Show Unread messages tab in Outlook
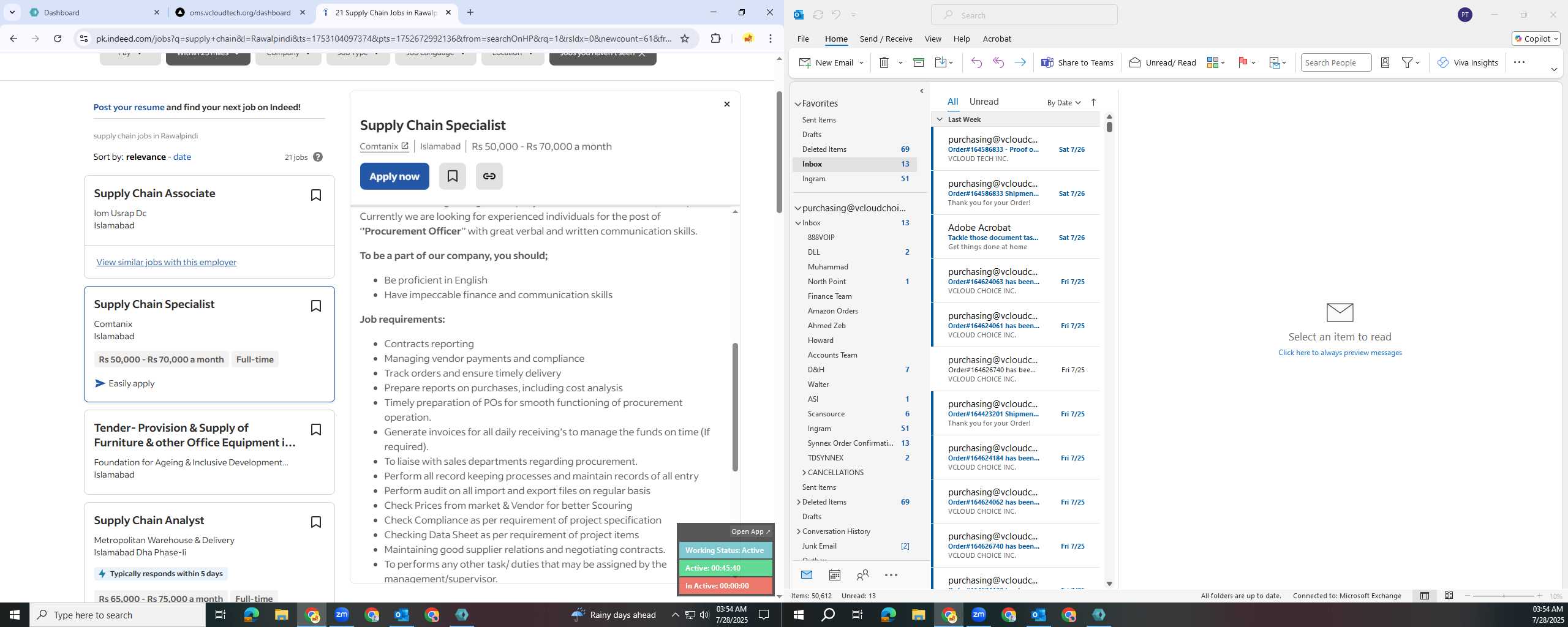Viewport: 1568px width, 627px height. [984, 102]
